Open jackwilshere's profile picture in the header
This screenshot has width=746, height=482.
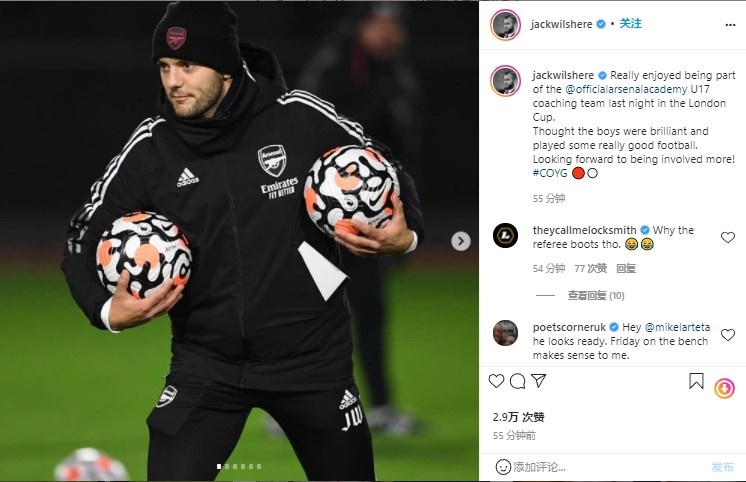coord(505,24)
